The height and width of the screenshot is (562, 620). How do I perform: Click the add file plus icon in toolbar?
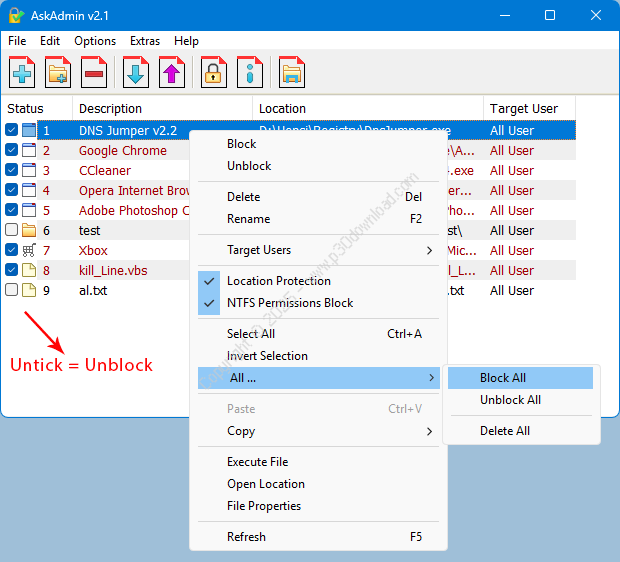(22, 73)
